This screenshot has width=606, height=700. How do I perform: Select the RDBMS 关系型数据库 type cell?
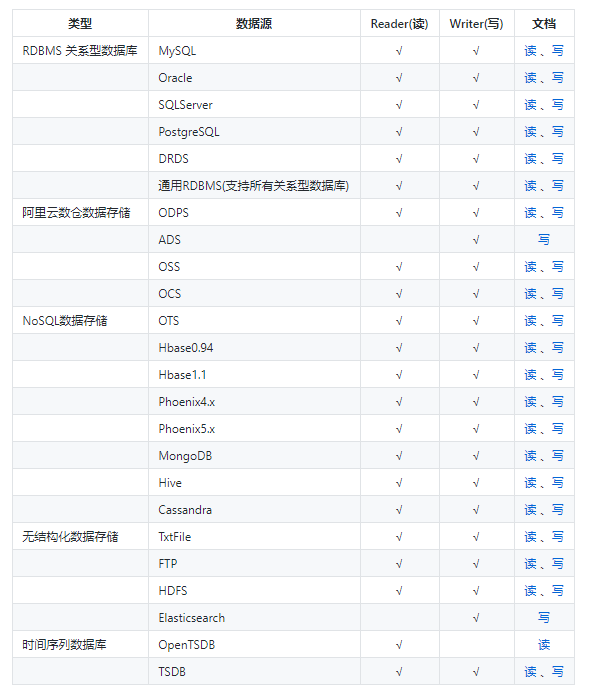pos(80,51)
